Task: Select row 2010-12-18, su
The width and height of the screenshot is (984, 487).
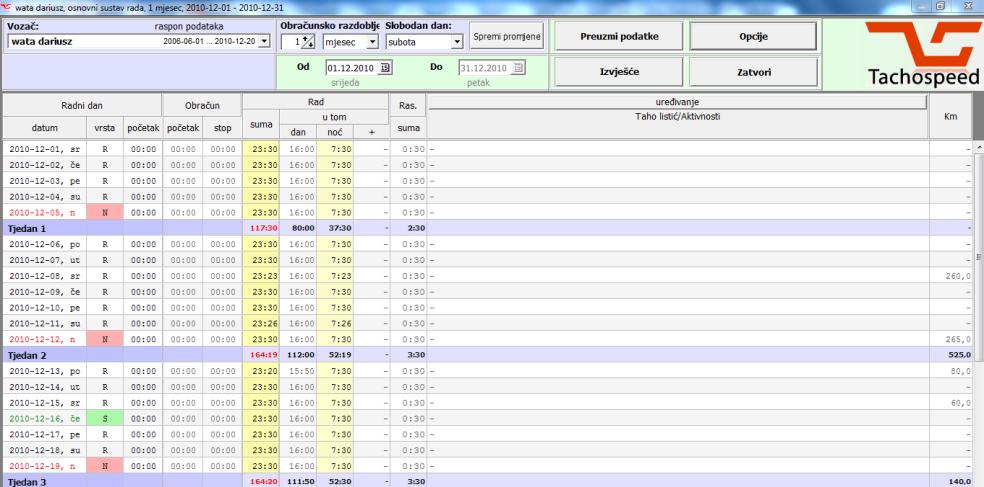Action: coord(487,450)
